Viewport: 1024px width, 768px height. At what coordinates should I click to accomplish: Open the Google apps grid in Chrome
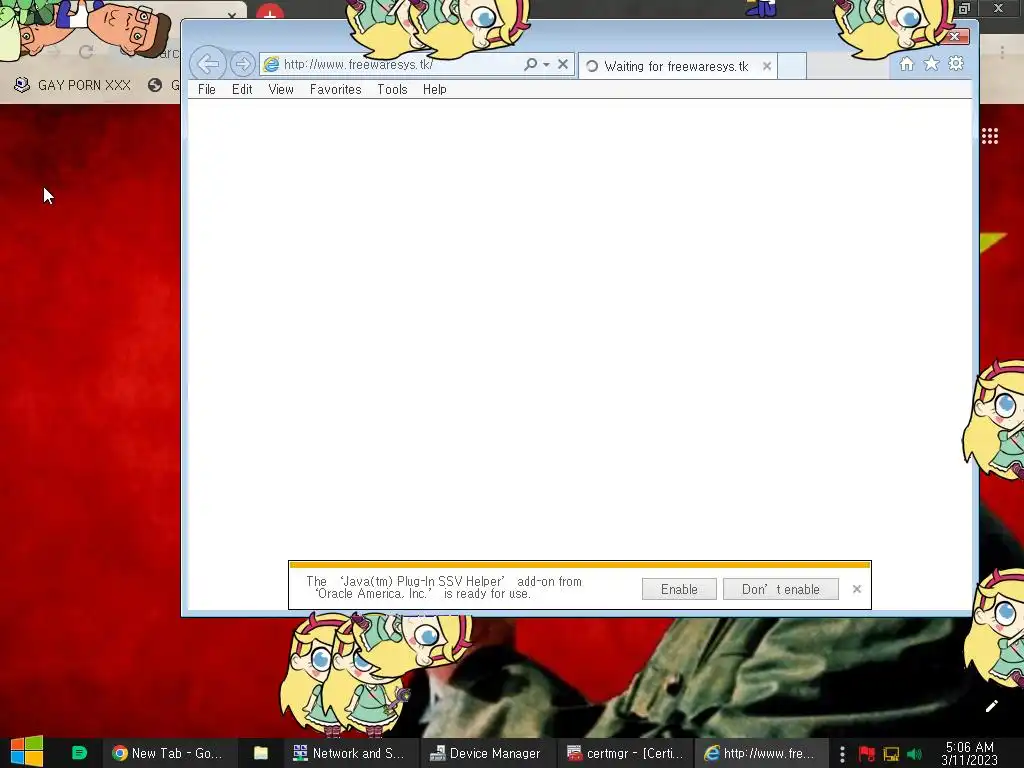(989, 136)
